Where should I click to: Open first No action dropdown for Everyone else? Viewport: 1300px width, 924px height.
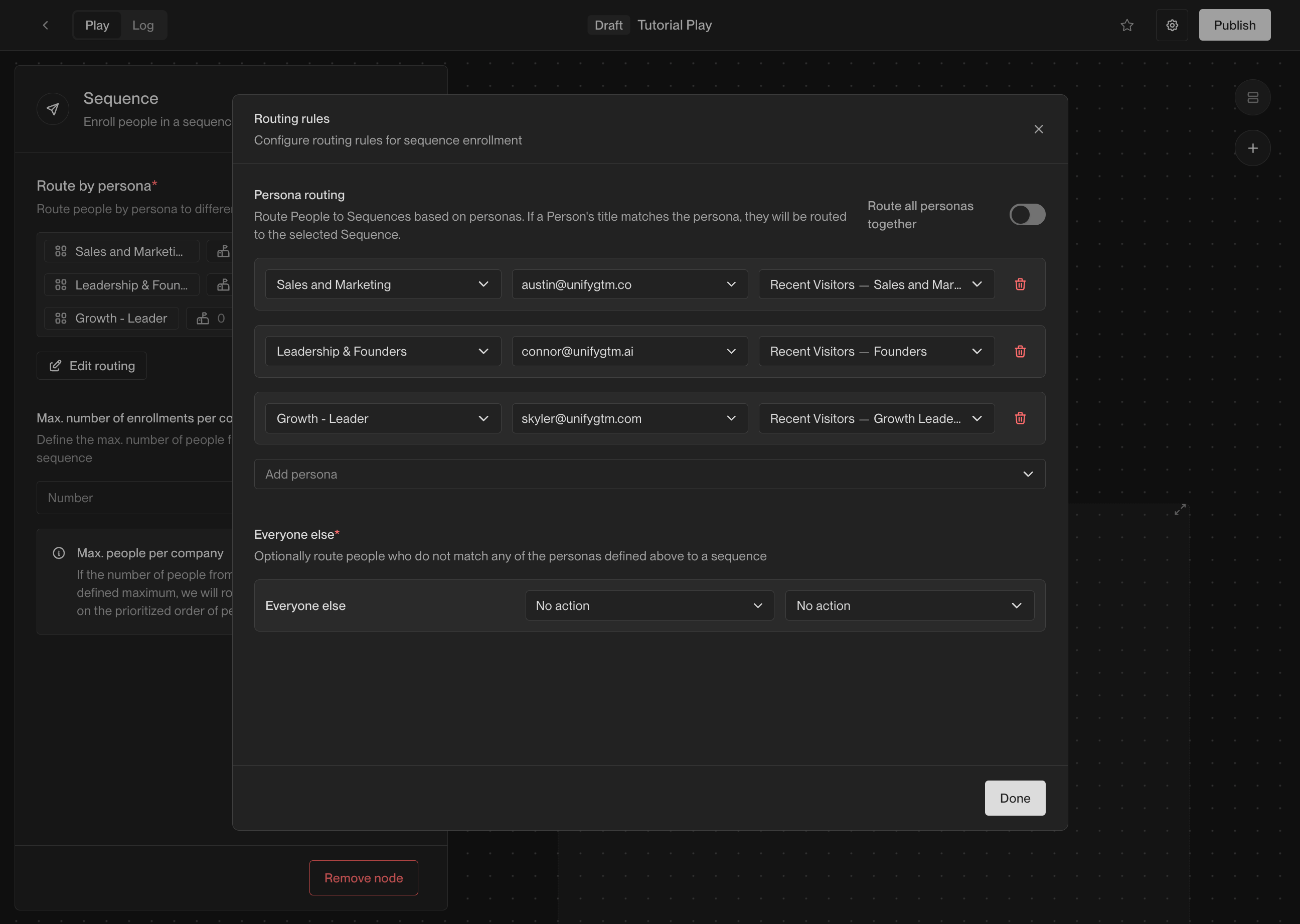649,605
